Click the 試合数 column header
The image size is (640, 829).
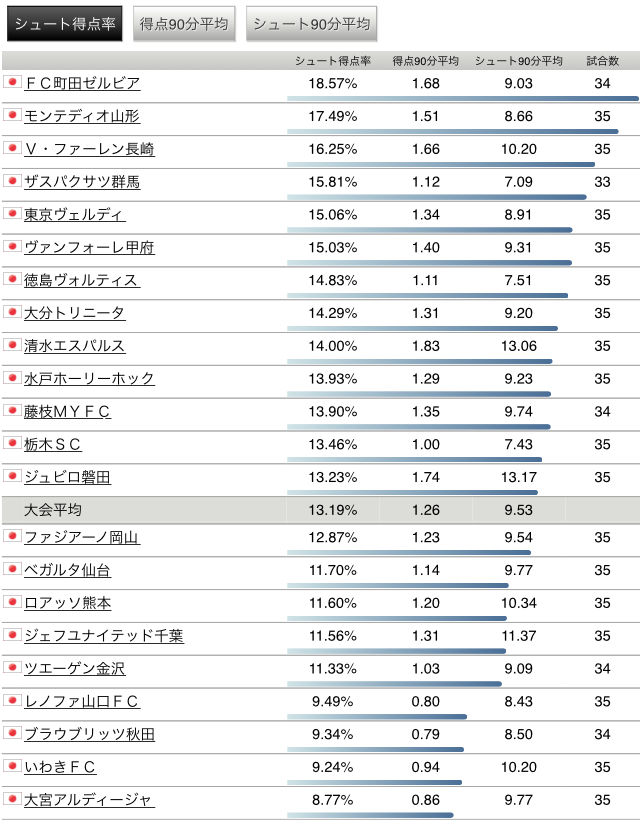tap(602, 61)
